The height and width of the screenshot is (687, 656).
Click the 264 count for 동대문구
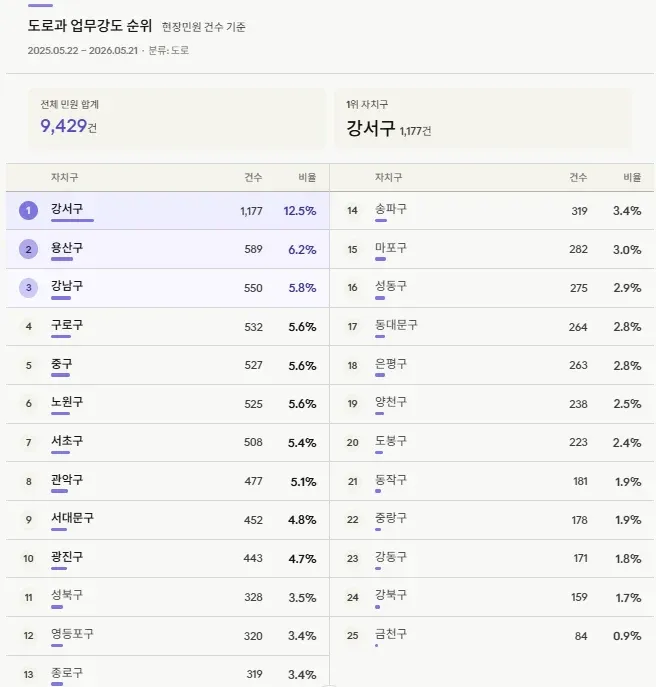[x=578, y=327]
